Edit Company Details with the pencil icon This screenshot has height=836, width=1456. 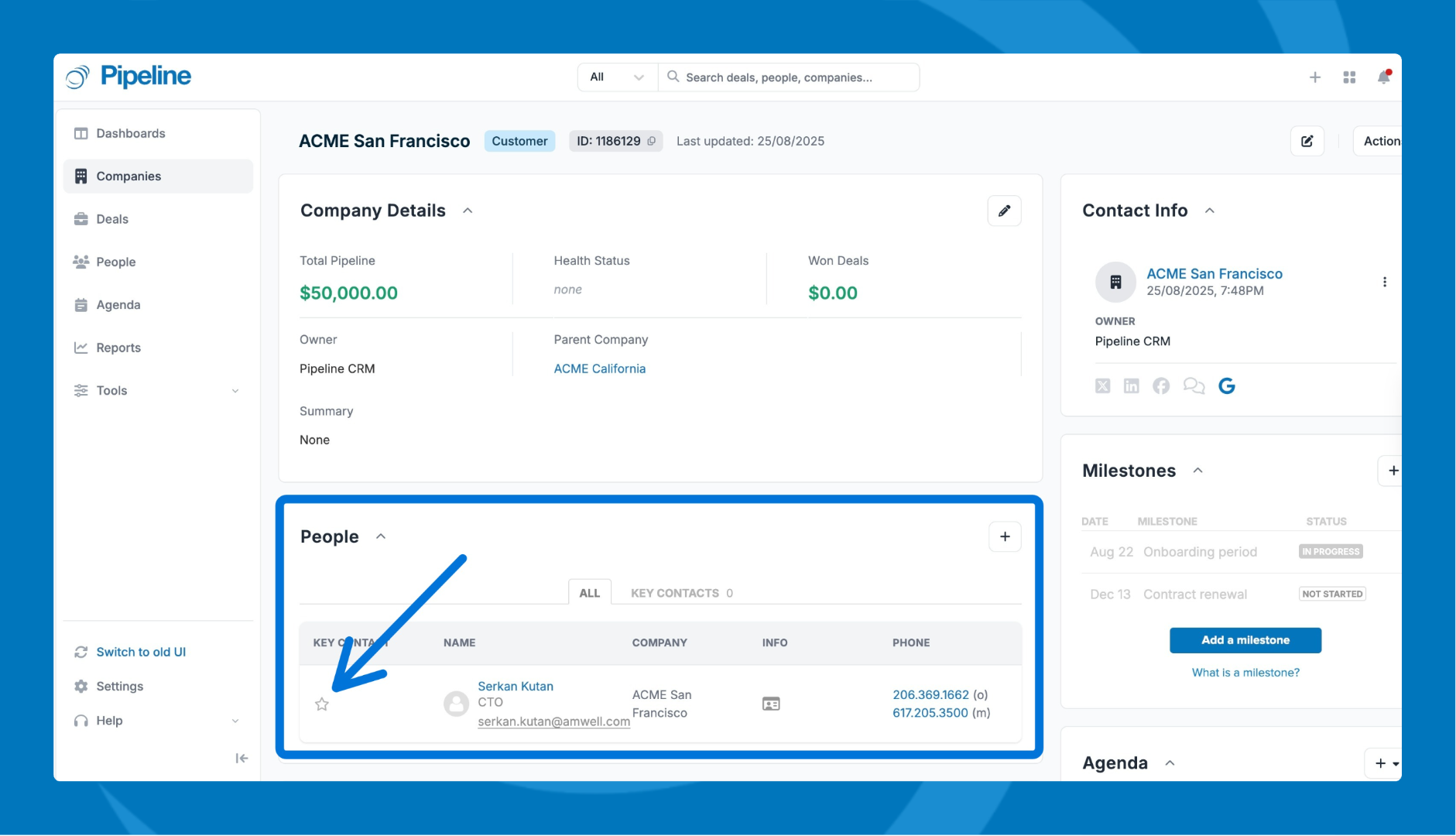(x=1004, y=211)
